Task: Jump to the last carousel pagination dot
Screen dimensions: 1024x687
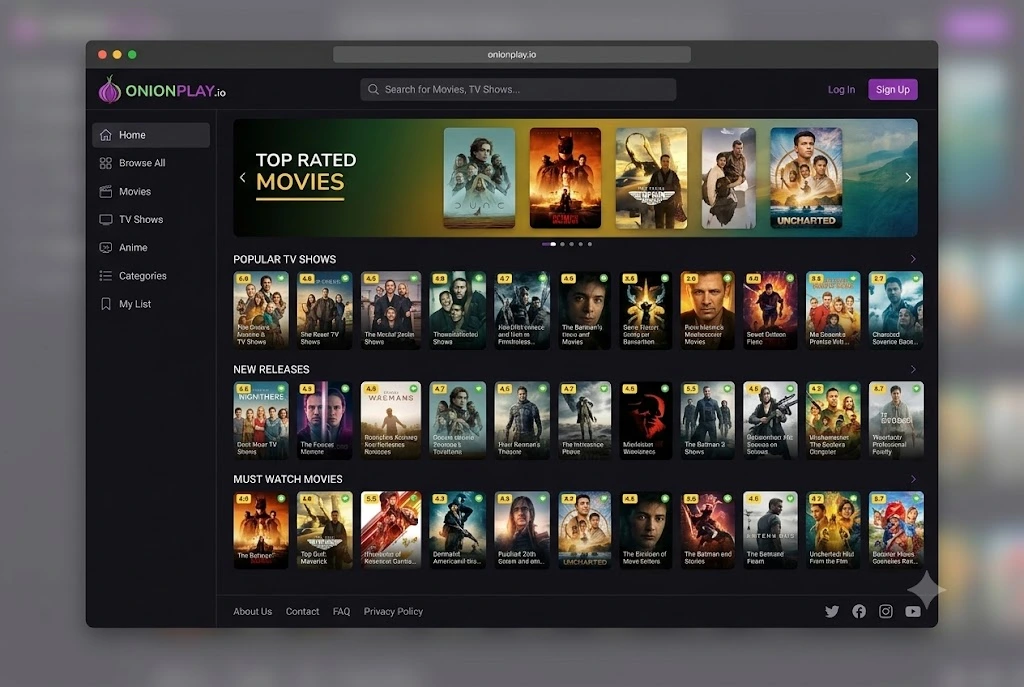Action: point(590,244)
